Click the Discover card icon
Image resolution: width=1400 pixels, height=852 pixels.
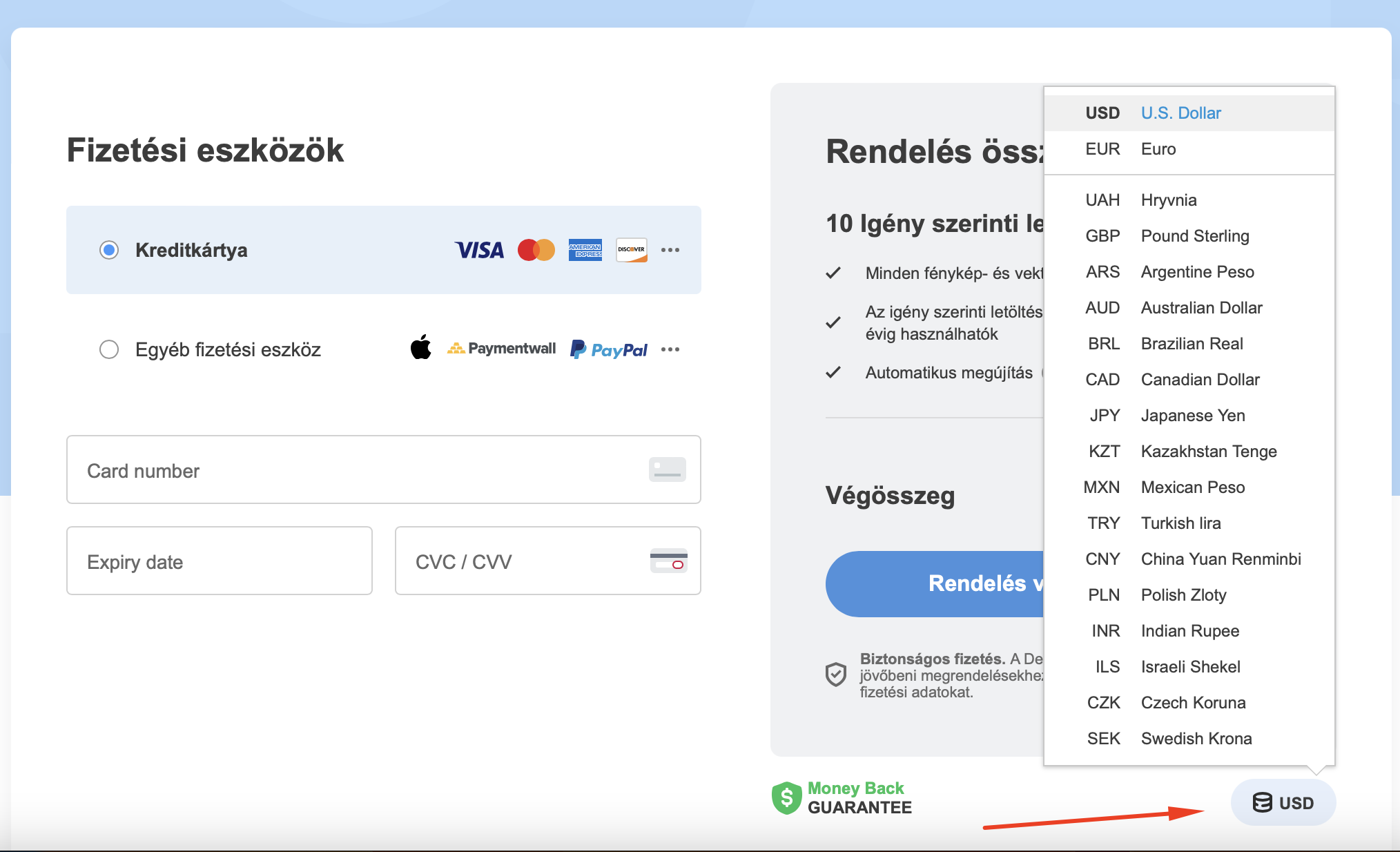[x=631, y=250]
